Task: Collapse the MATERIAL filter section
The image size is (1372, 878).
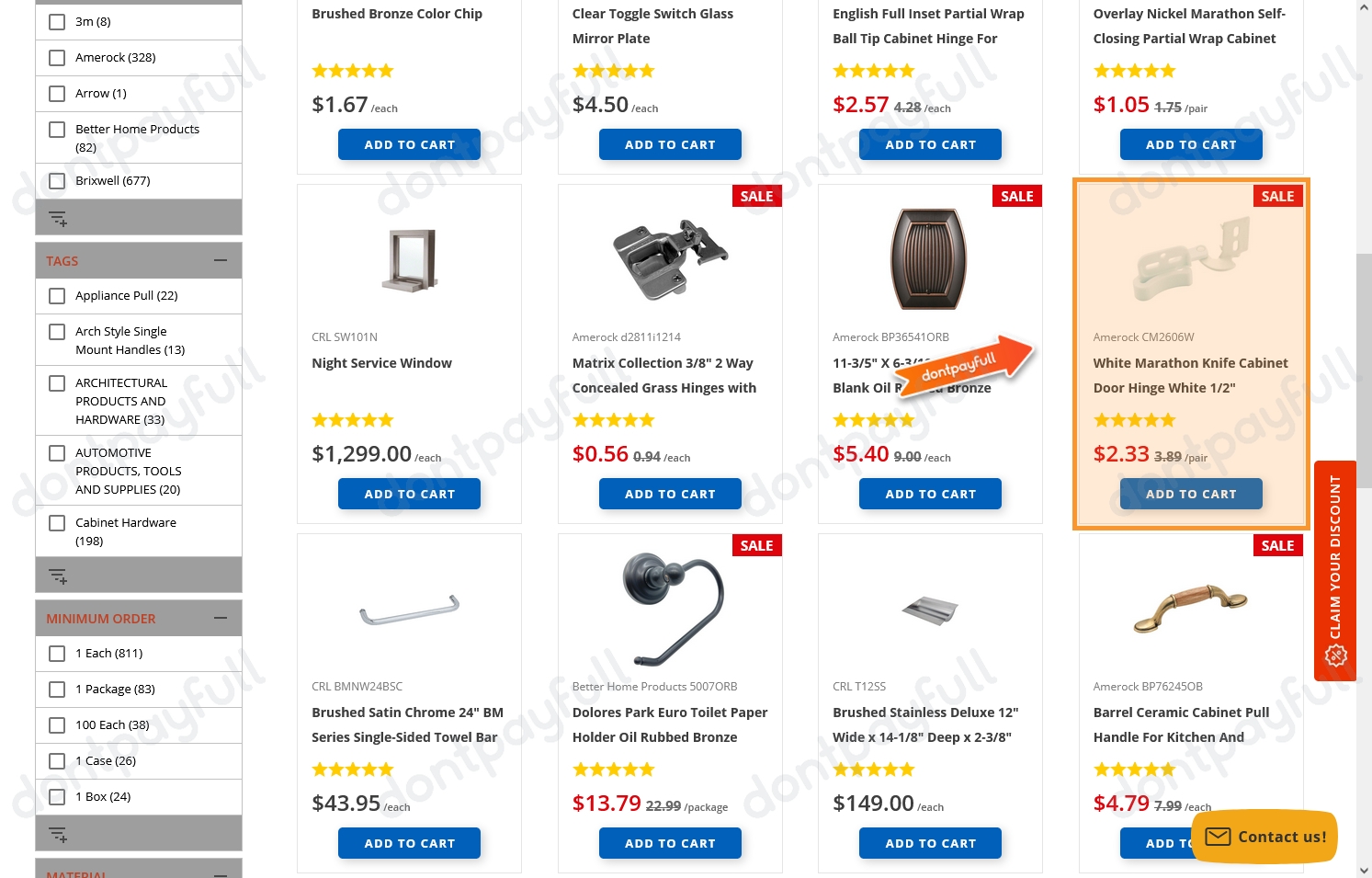Action: click(x=221, y=873)
